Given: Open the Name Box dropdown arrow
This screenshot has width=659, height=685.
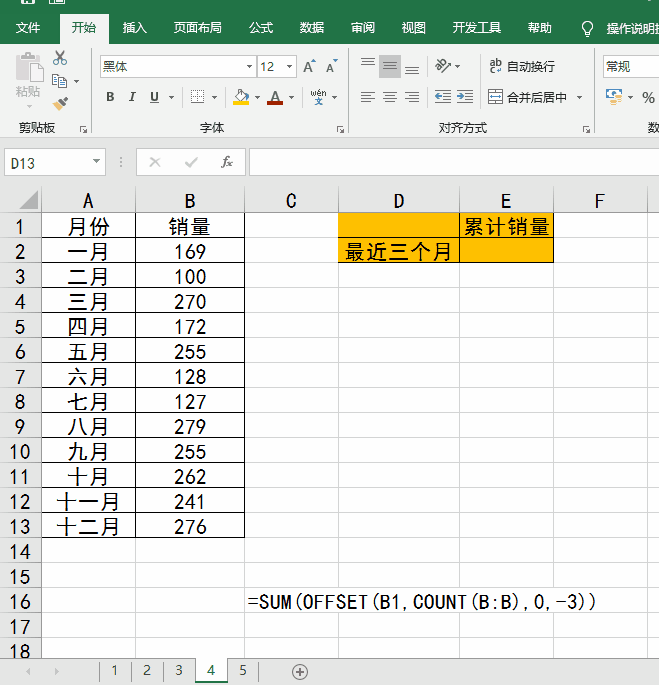Looking at the screenshot, I should [x=96, y=162].
